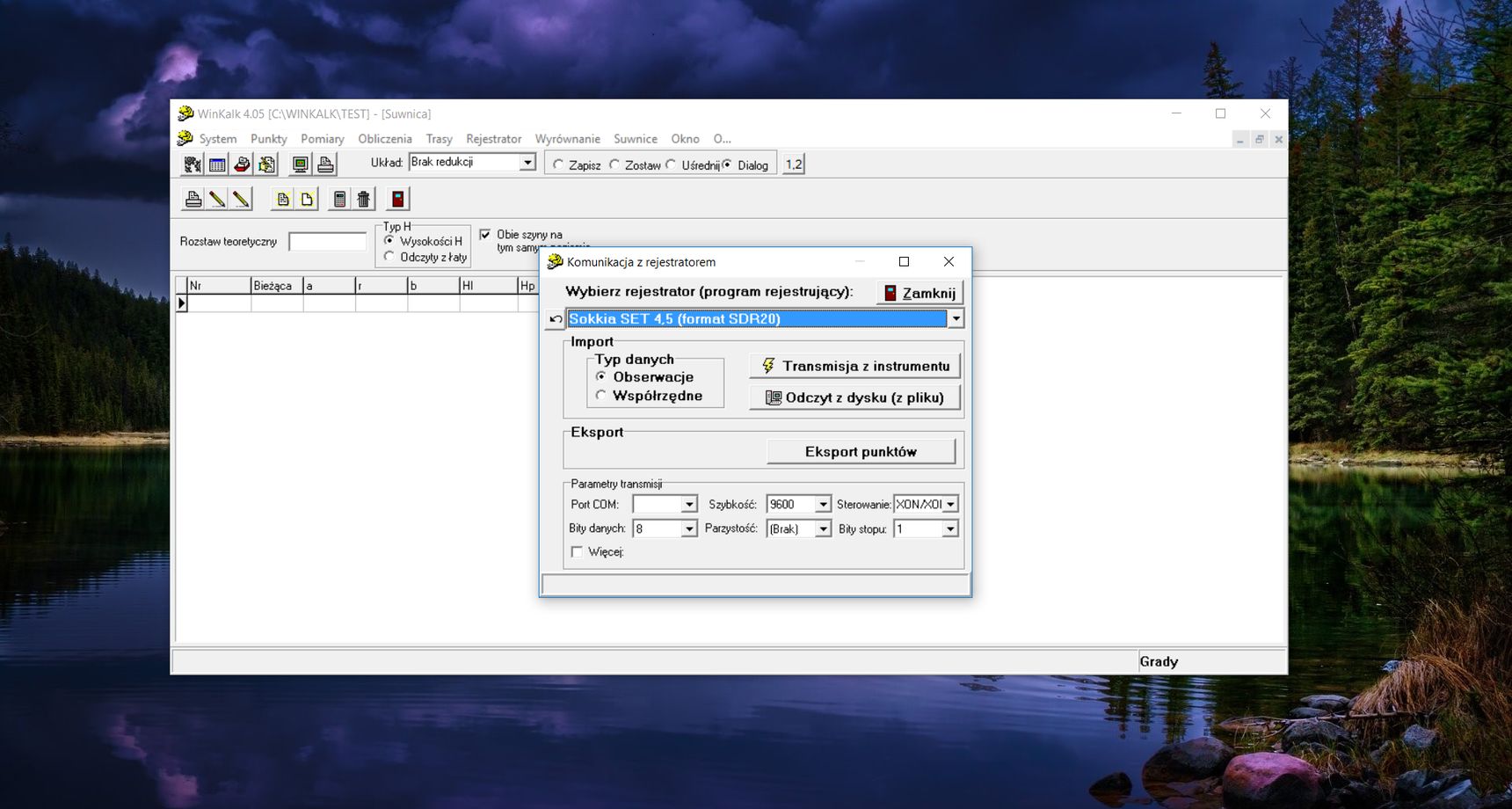This screenshot has width=1512, height=809.
Task: Click the WinKalk helmet icon in the menu bar
Action: tap(185, 139)
